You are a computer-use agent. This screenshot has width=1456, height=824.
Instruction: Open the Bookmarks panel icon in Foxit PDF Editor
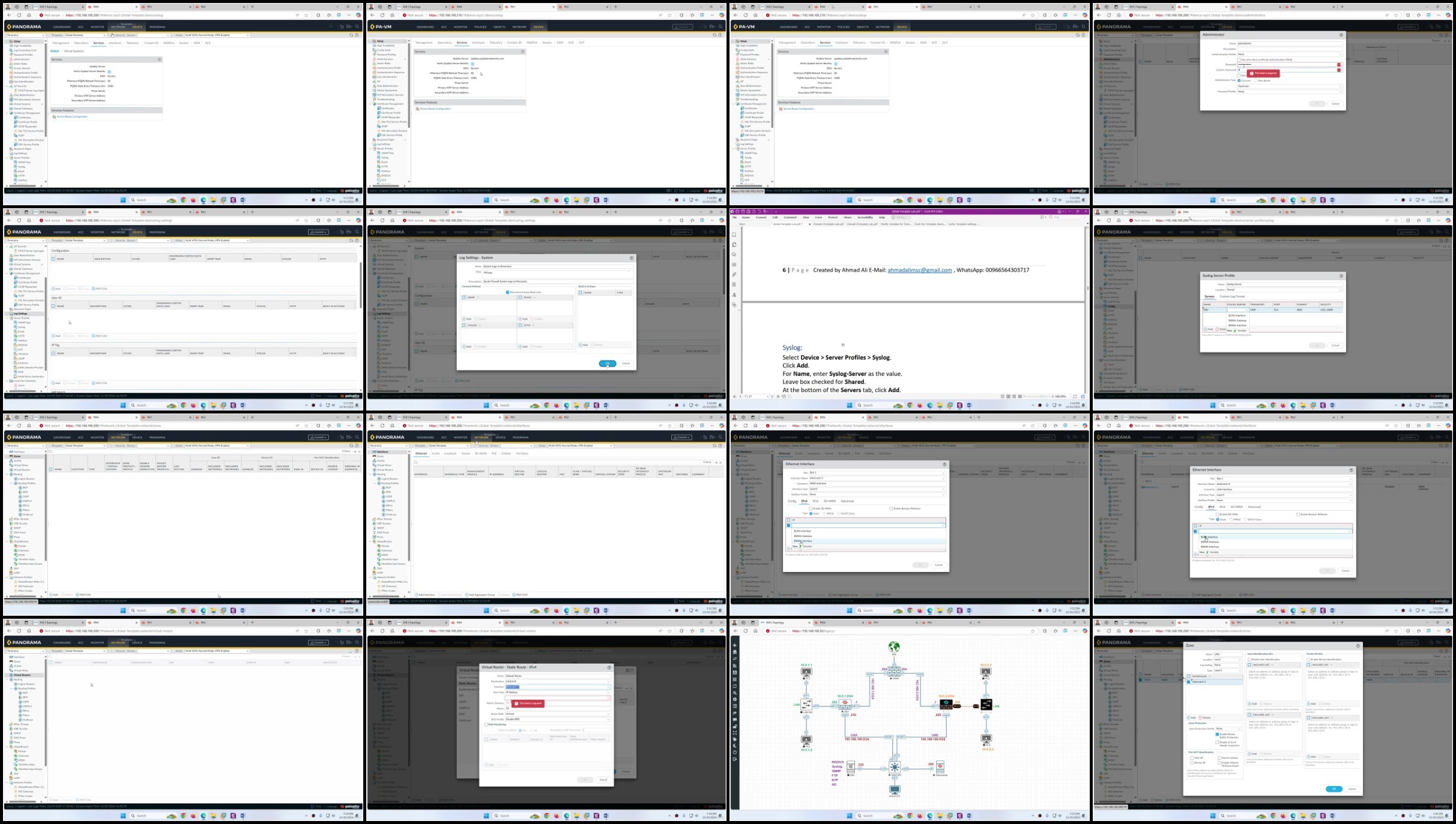click(x=734, y=235)
